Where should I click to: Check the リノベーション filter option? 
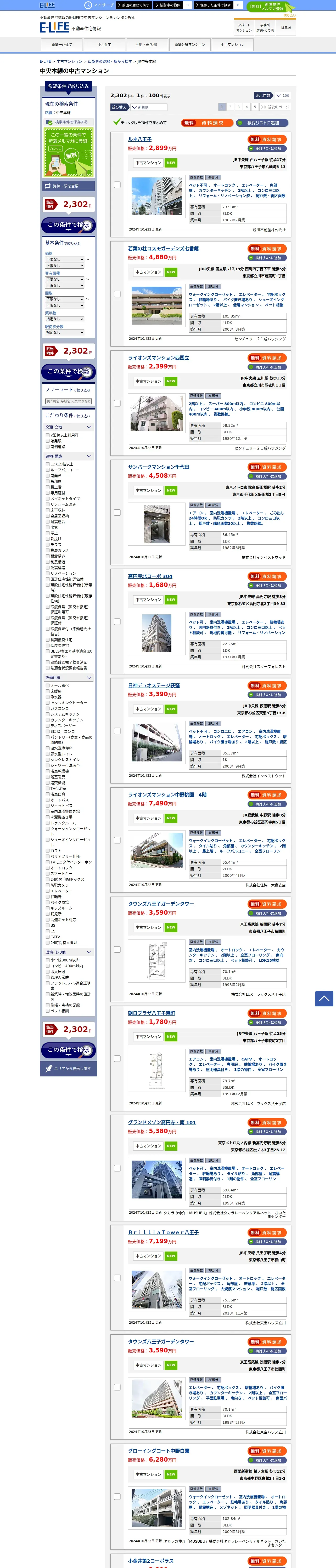(48, 573)
